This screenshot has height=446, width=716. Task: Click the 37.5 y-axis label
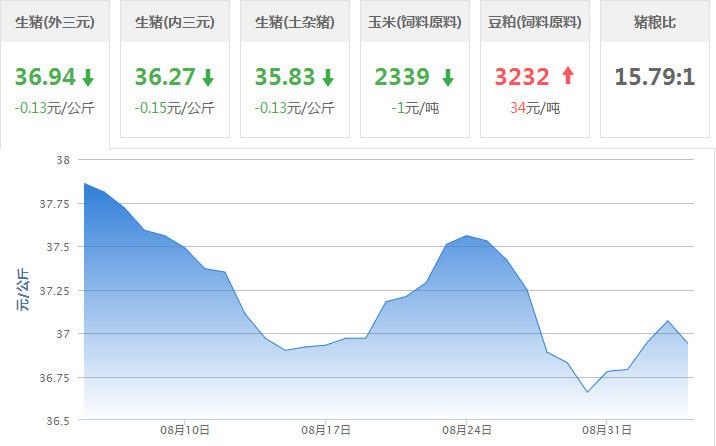(58, 247)
